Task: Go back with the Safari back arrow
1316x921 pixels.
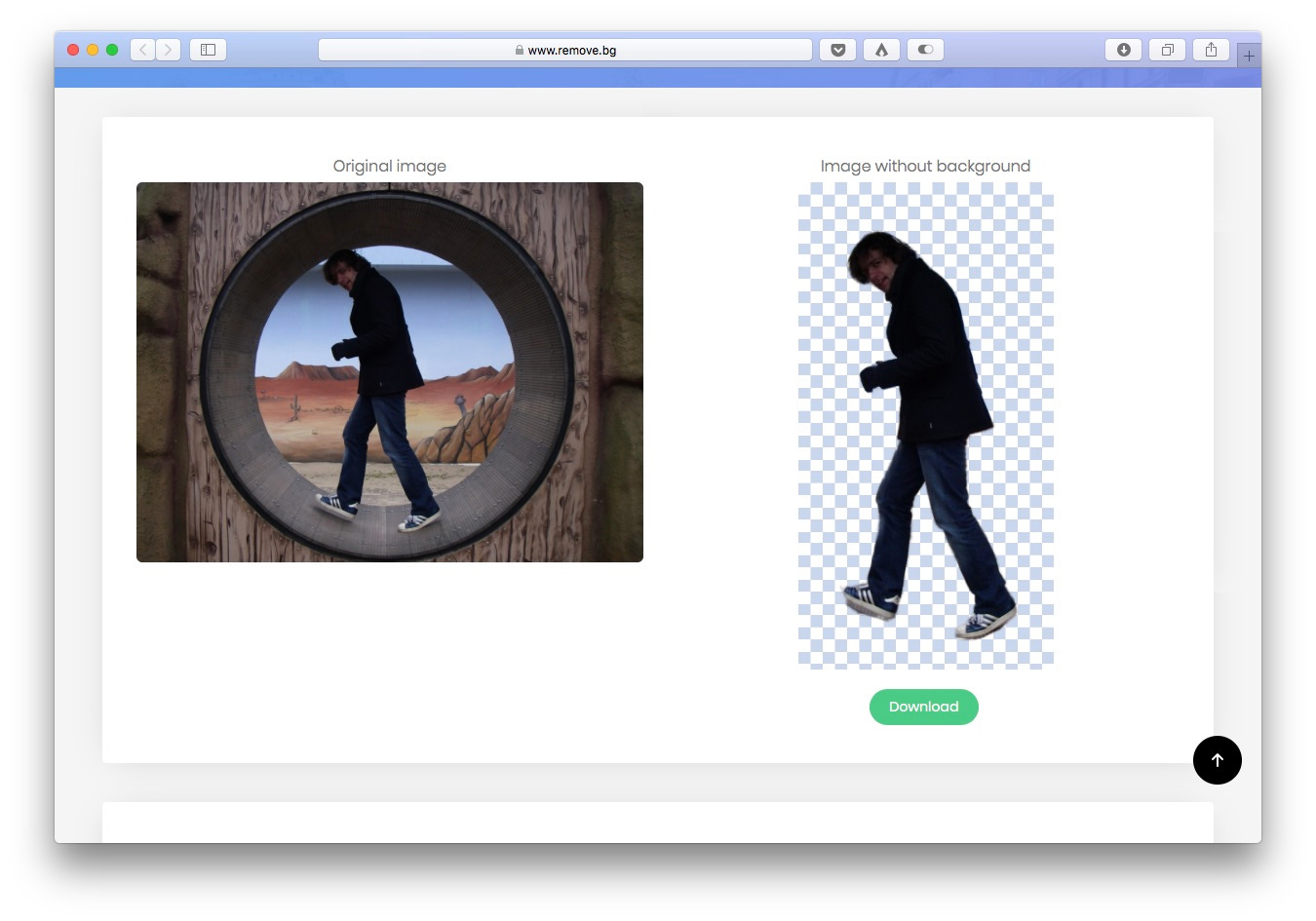Action: (x=143, y=50)
